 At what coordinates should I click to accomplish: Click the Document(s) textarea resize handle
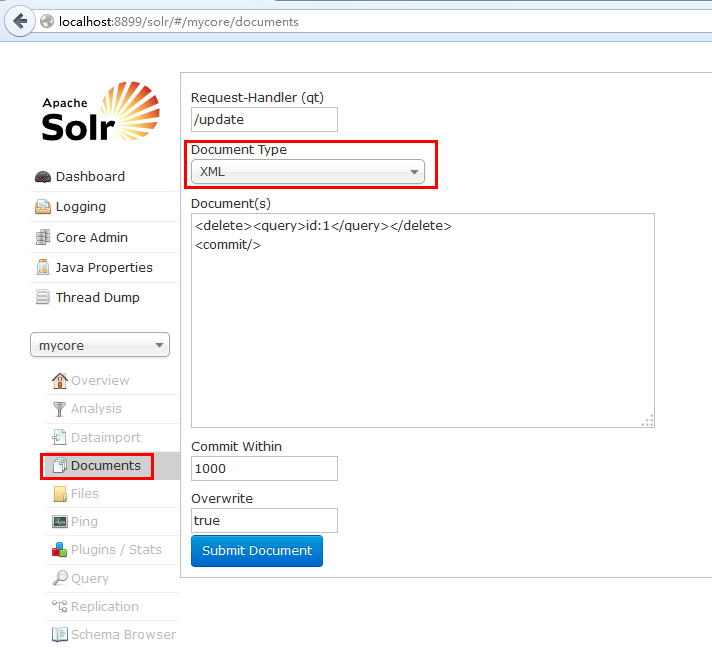(x=648, y=421)
